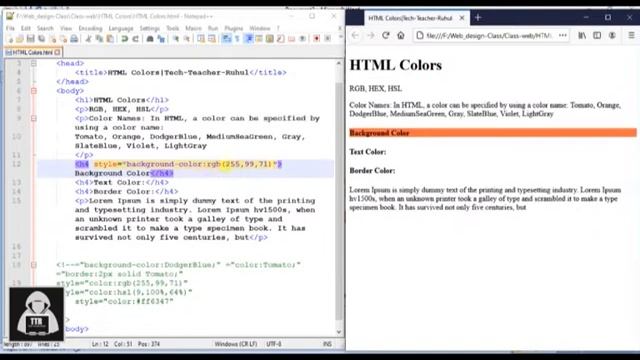640x360 pixels.
Task: Collapse the body tag fold marker
Action: [x=34, y=91]
